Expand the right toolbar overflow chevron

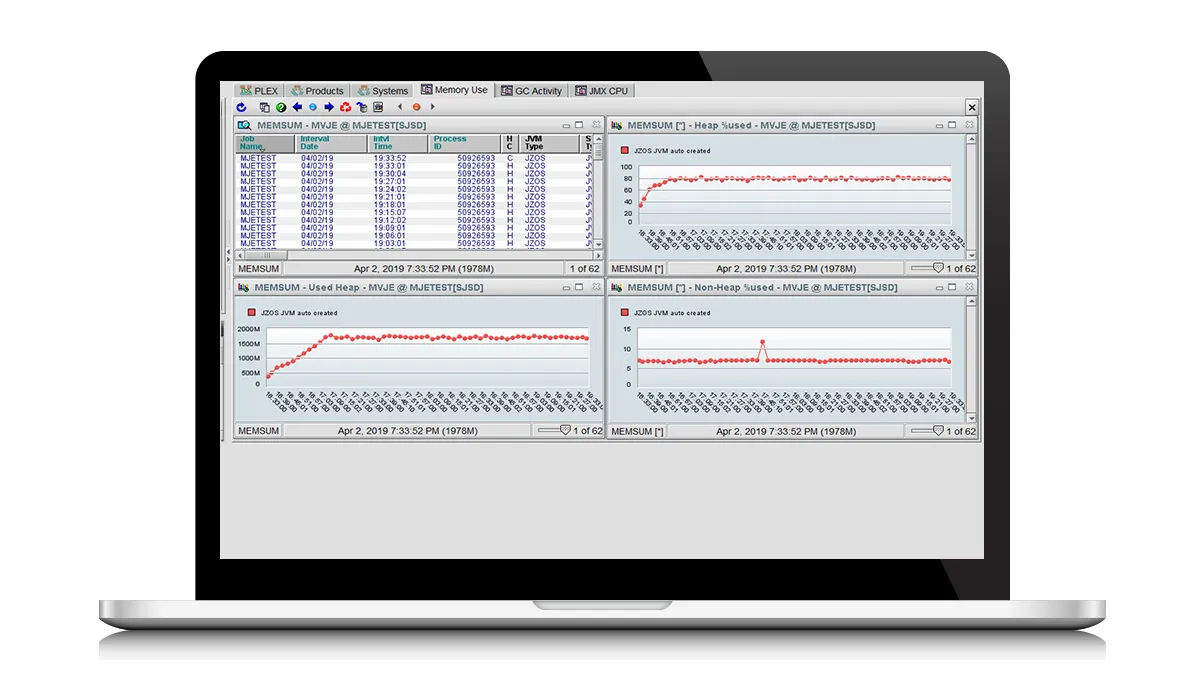pos(432,107)
